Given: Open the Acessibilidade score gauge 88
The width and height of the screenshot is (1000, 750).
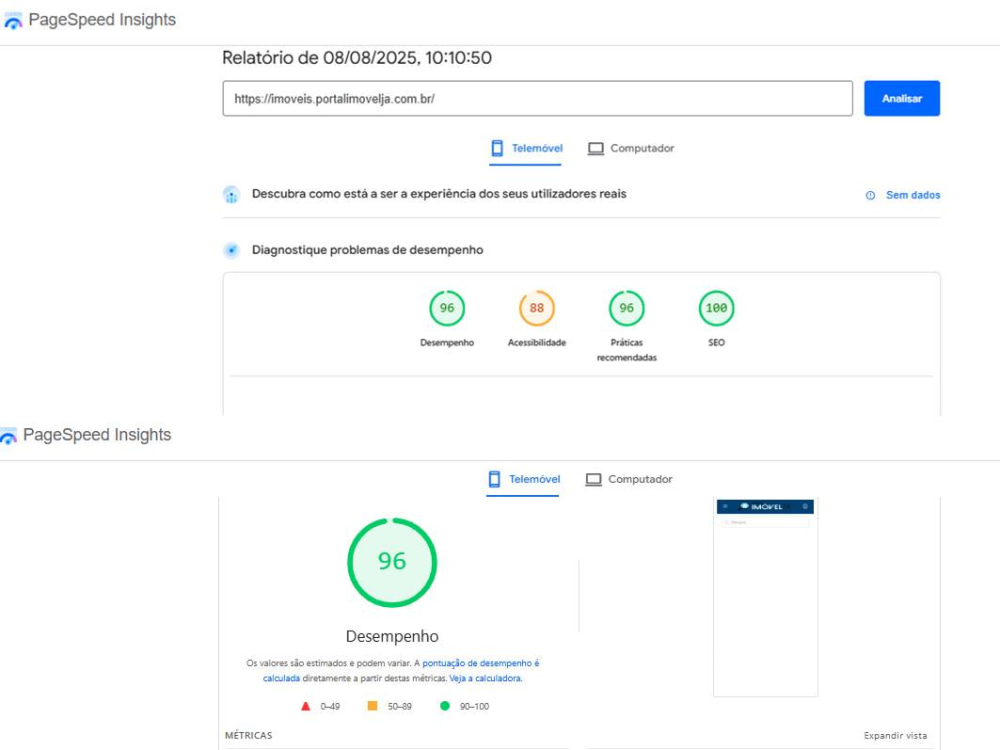Looking at the screenshot, I should 536,308.
